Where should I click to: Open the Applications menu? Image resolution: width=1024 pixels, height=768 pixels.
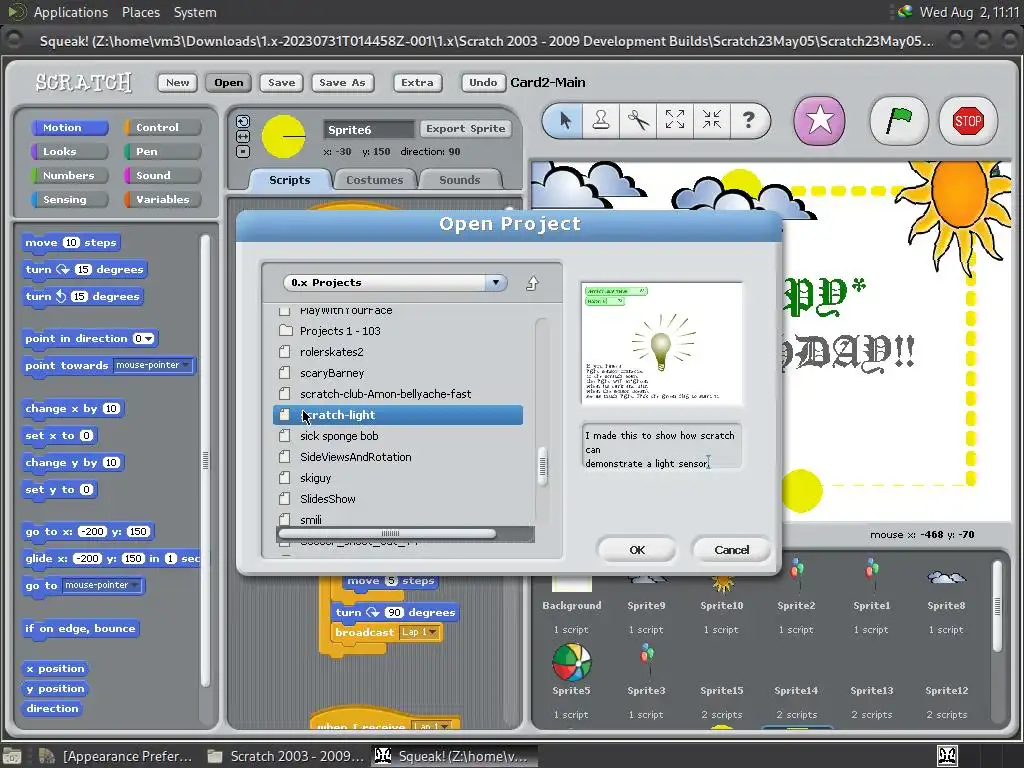tap(71, 12)
